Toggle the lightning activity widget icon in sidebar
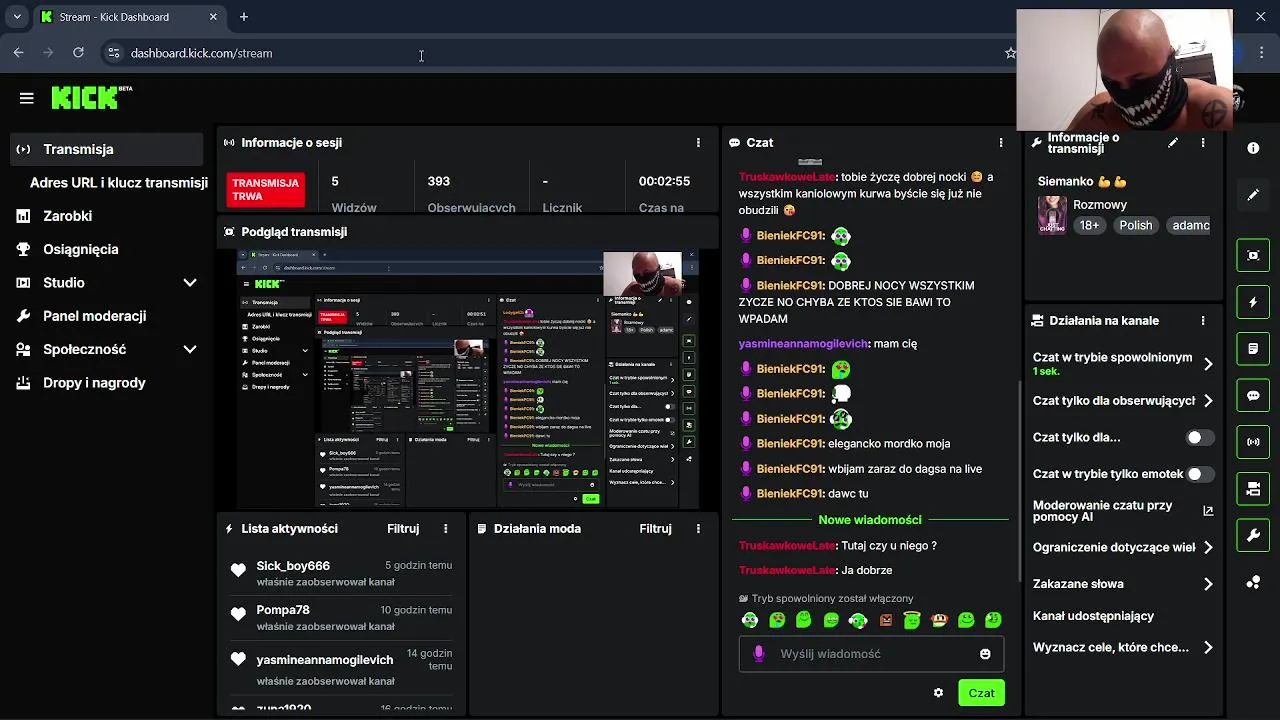This screenshot has height=720, width=1280. point(1253,302)
